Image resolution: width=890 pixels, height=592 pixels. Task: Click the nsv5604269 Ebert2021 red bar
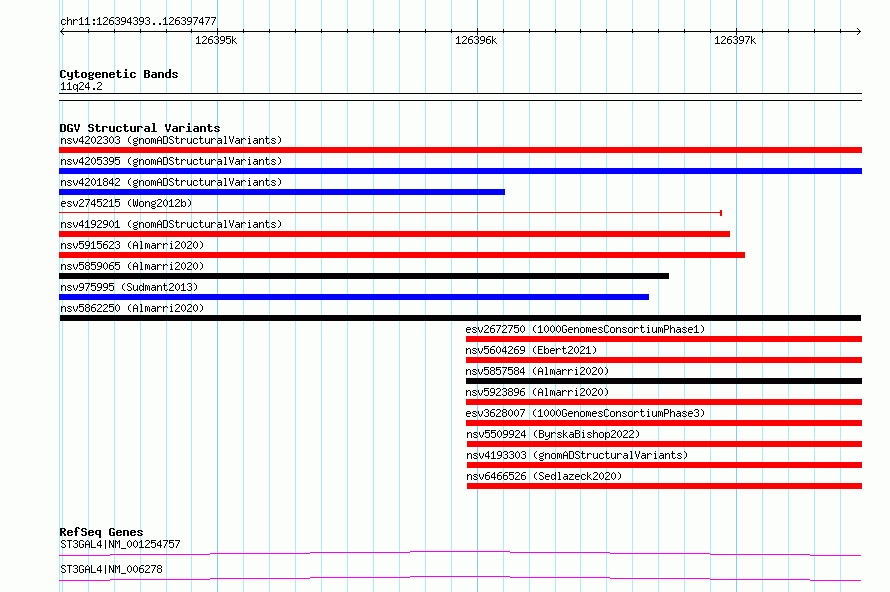click(664, 360)
